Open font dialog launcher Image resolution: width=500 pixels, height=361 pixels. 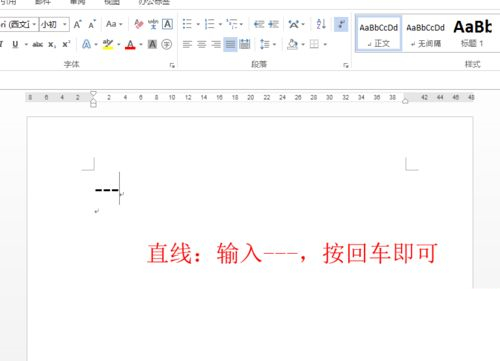pyautogui.click(x=172, y=65)
